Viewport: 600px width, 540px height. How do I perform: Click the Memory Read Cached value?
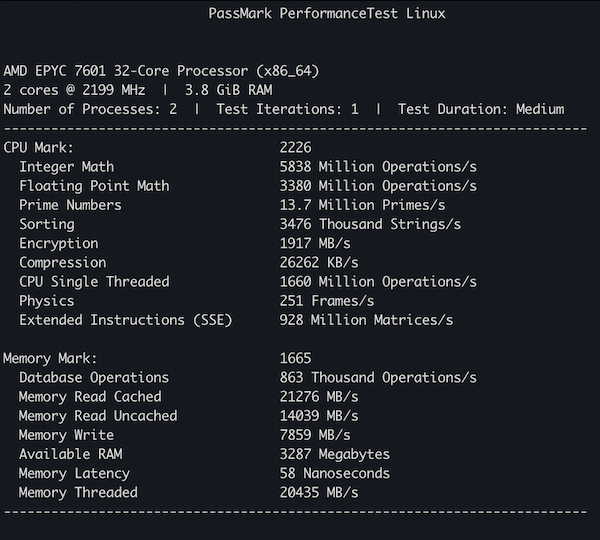click(319, 397)
